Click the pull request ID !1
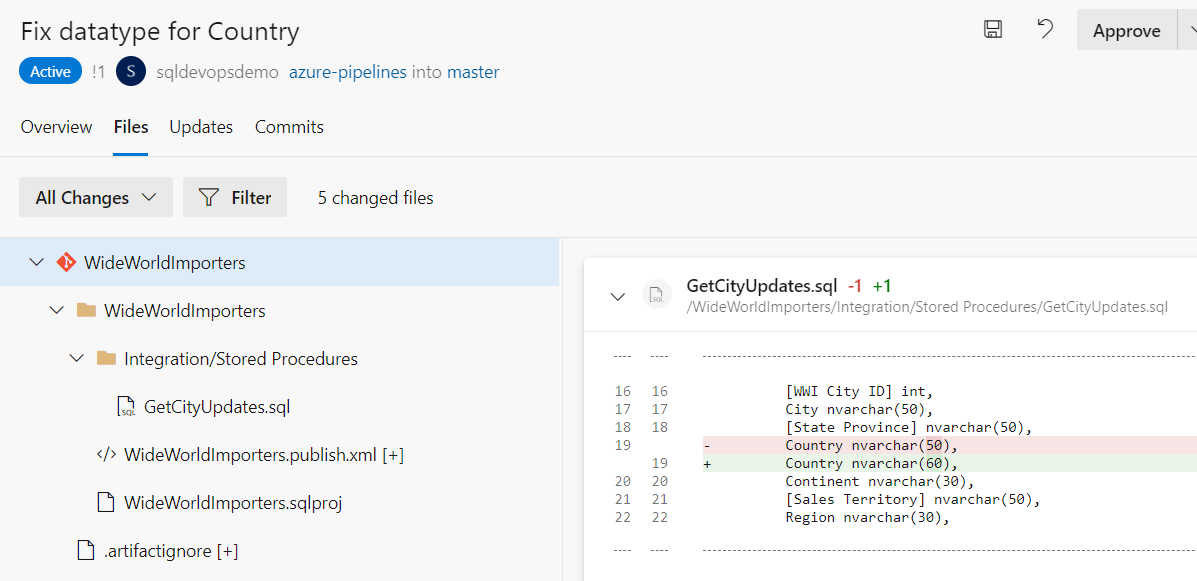Screen dimensions: 1197x581 98,73
